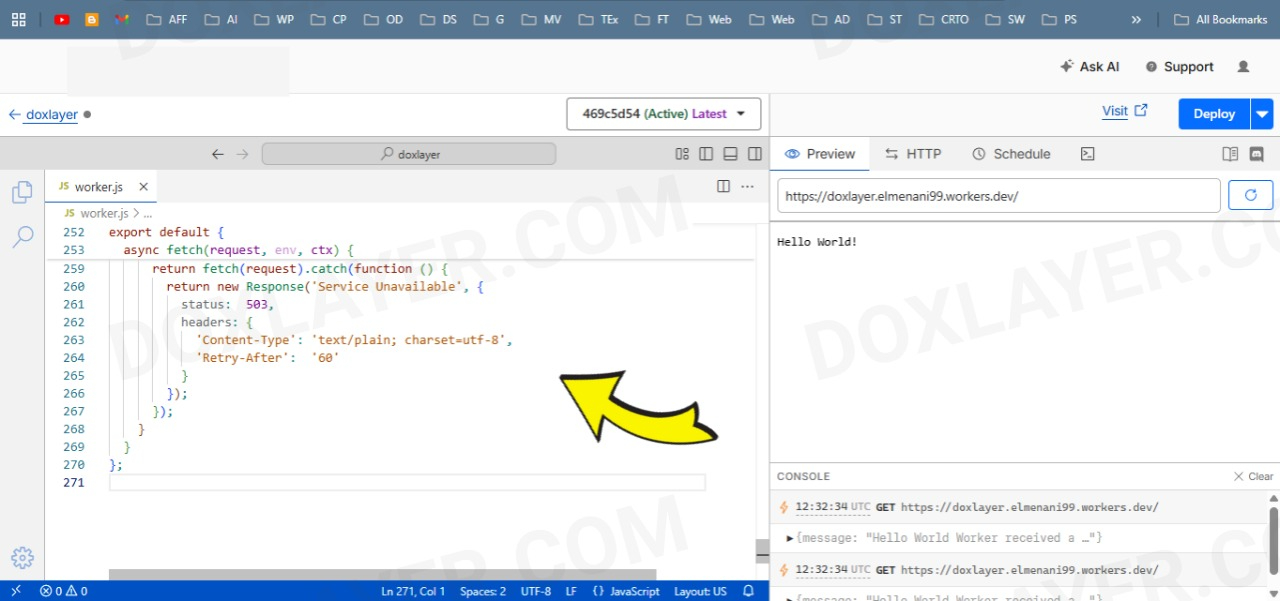Go forward with the editor navigation arrow
This screenshot has width=1280, height=601.
pos(241,154)
